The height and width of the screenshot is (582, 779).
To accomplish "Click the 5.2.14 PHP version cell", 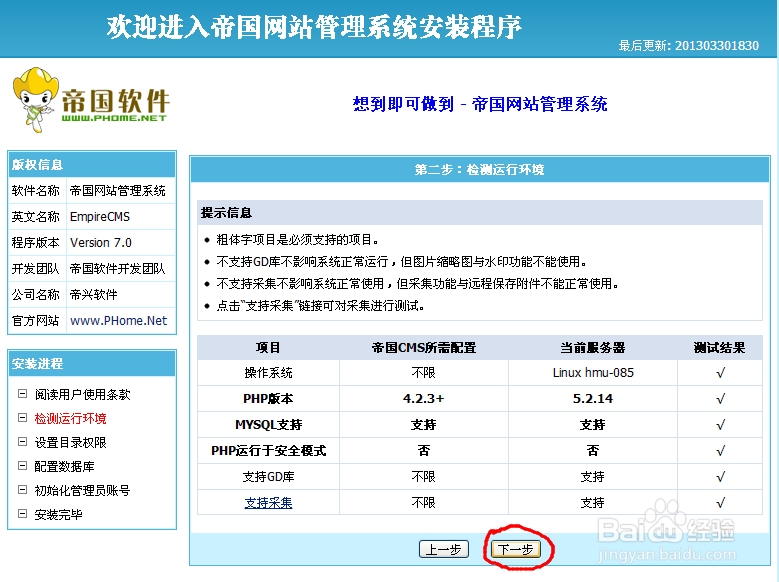I will pos(593,399).
